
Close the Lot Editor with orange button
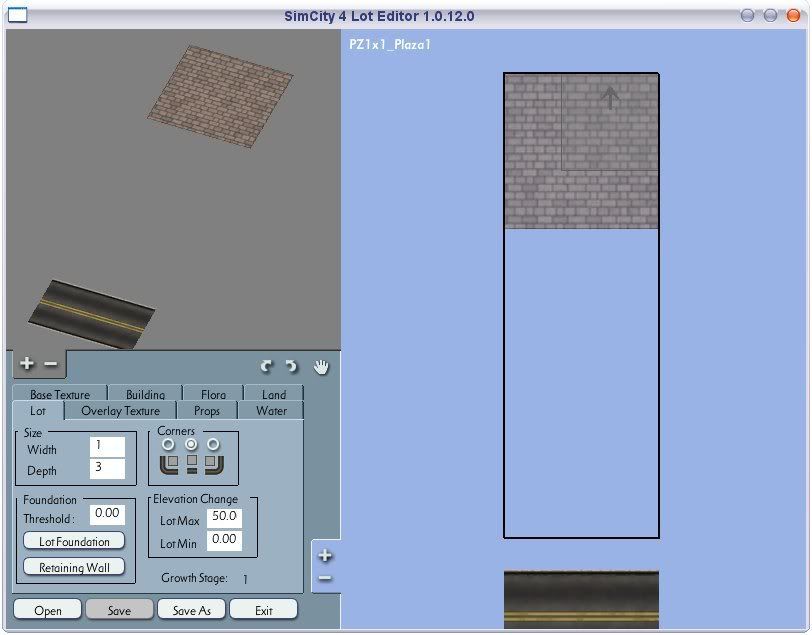[x=793, y=16]
